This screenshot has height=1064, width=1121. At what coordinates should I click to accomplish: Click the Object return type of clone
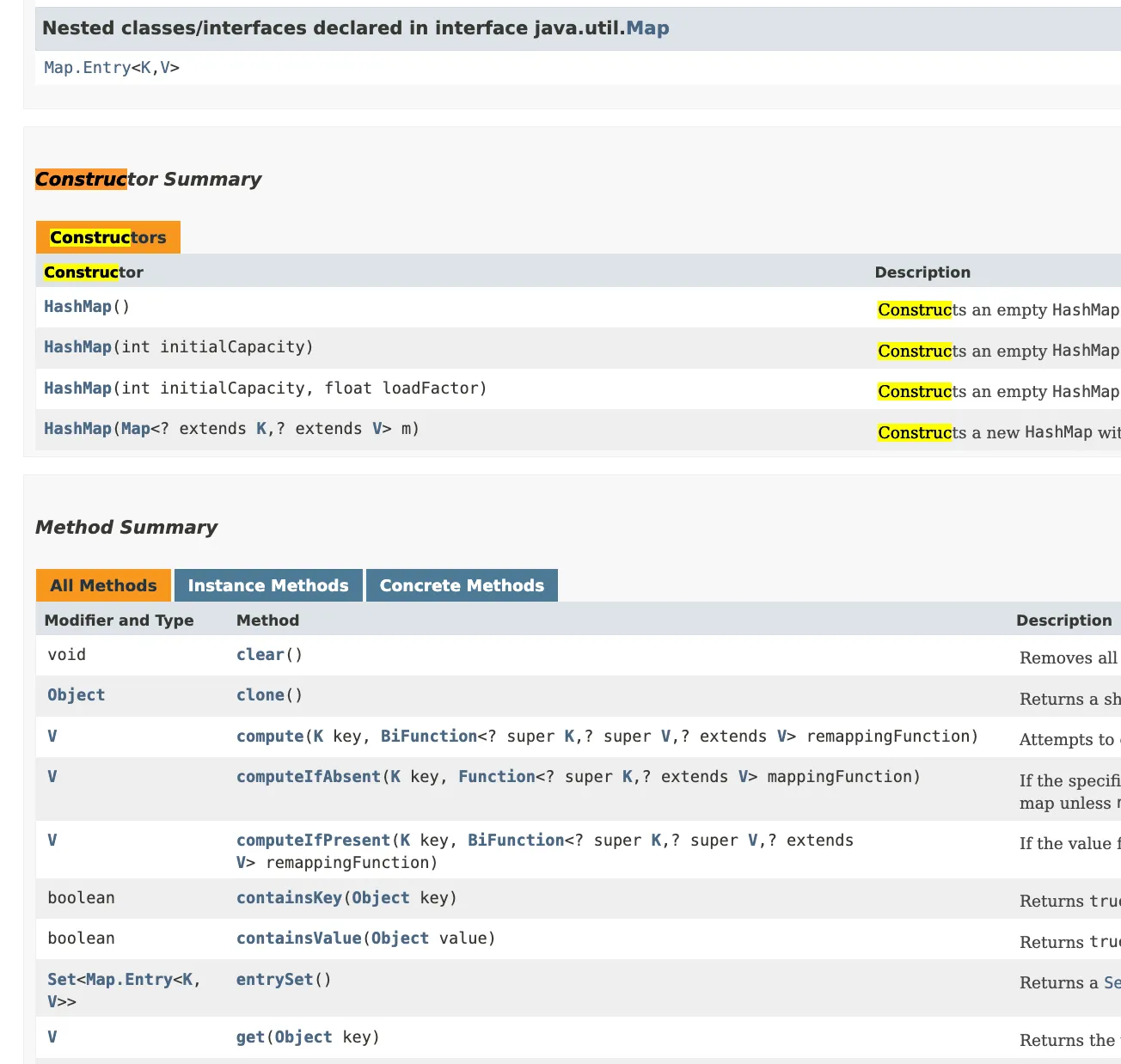(76, 695)
